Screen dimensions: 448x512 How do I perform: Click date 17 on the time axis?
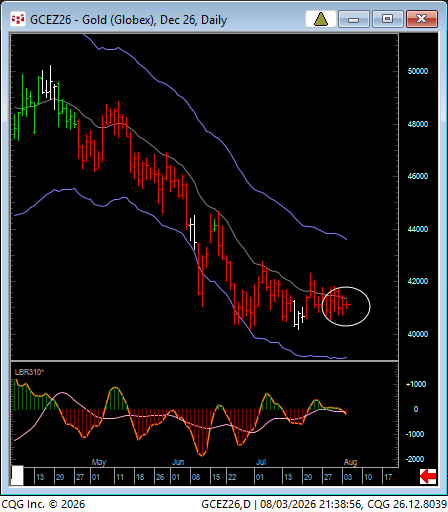pyautogui.click(x=388, y=477)
